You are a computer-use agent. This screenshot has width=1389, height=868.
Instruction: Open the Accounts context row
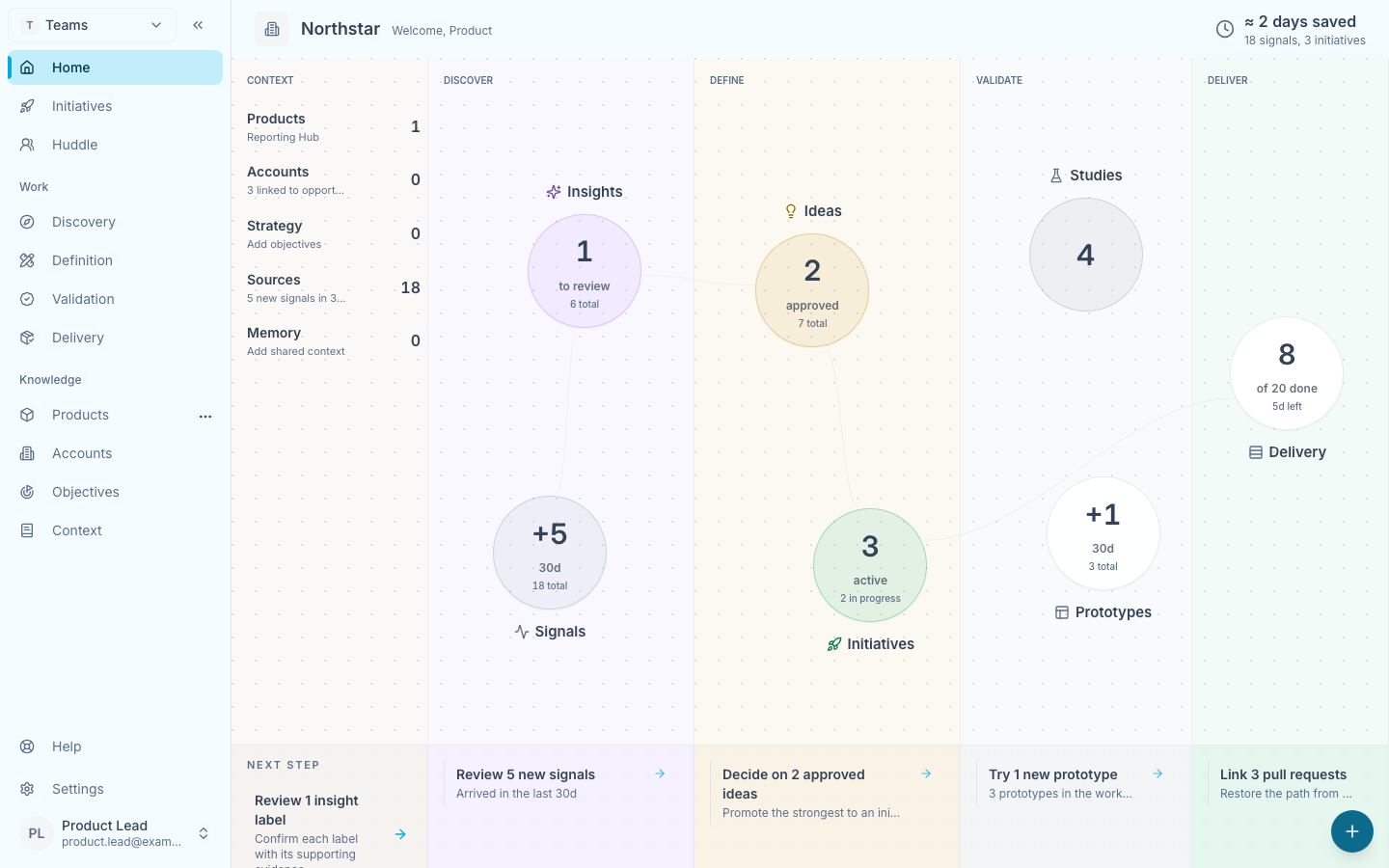point(333,180)
